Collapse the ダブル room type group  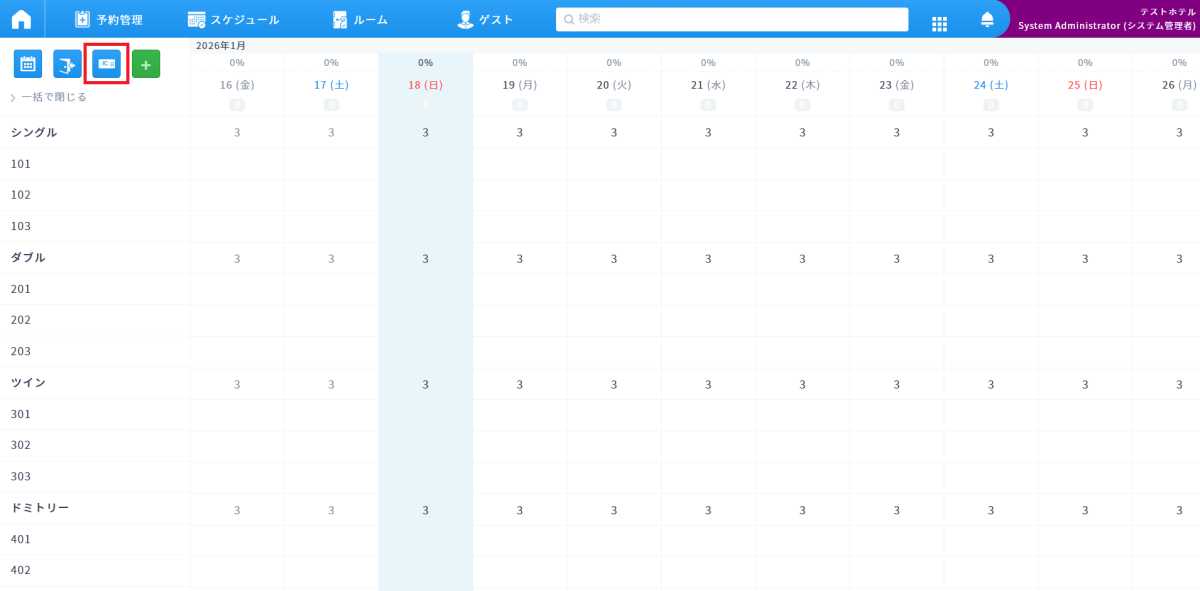pyautogui.click(x=28, y=257)
